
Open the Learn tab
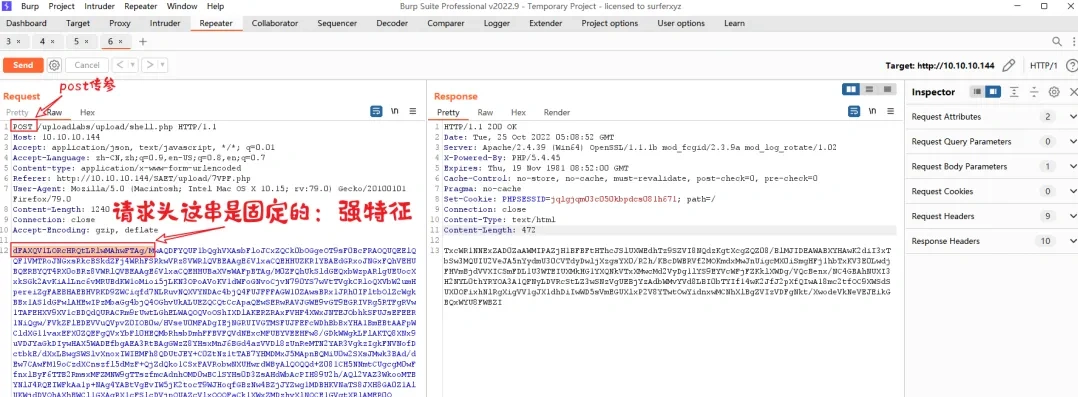click(734, 23)
